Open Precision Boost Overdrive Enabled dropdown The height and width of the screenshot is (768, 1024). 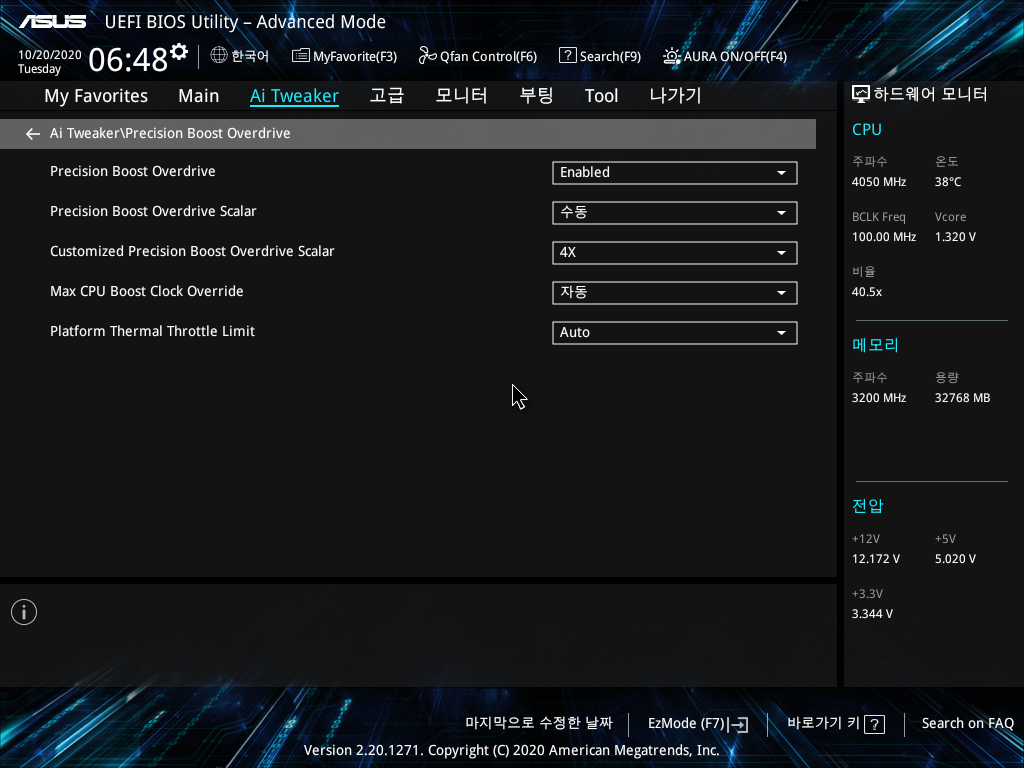point(675,173)
